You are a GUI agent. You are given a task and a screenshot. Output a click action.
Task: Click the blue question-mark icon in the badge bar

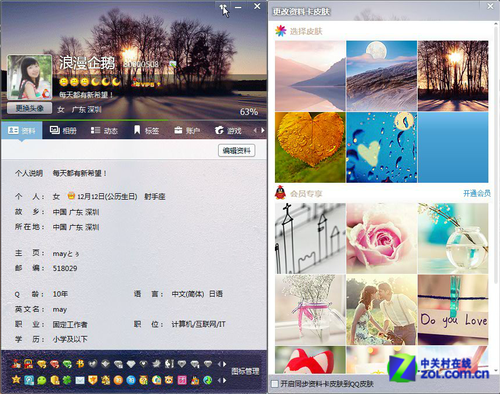pyautogui.click(x=29, y=380)
